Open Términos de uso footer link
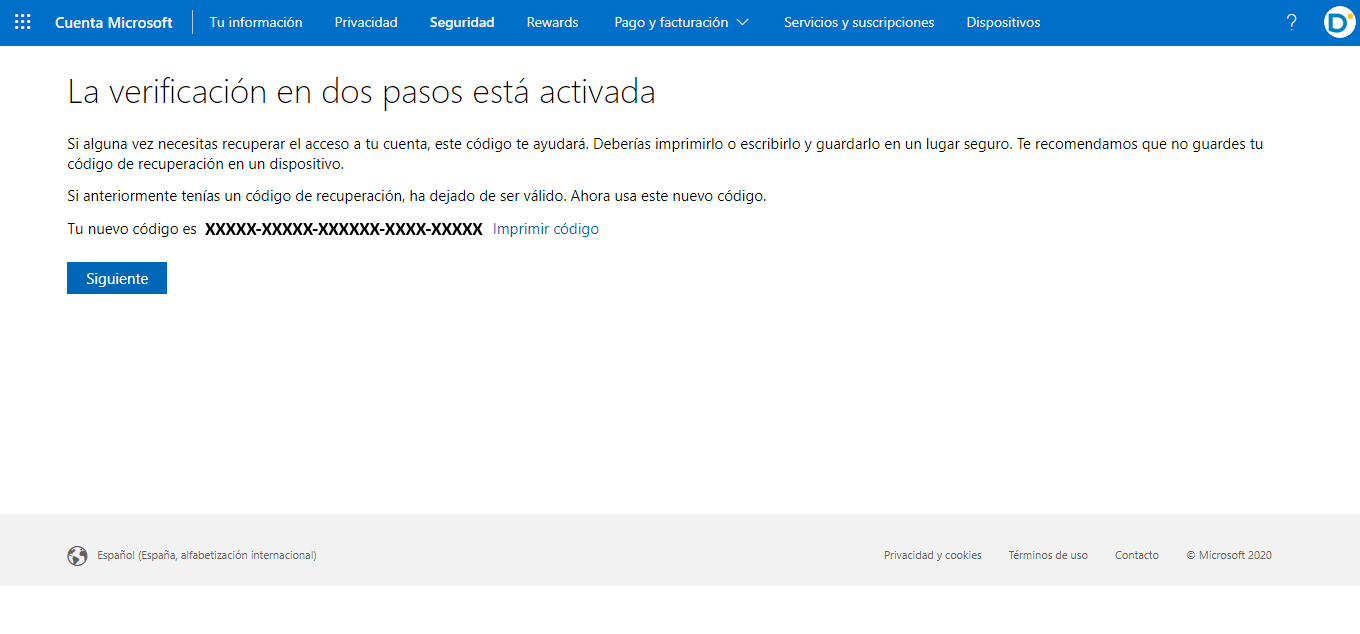The height and width of the screenshot is (634, 1360). tap(1048, 555)
